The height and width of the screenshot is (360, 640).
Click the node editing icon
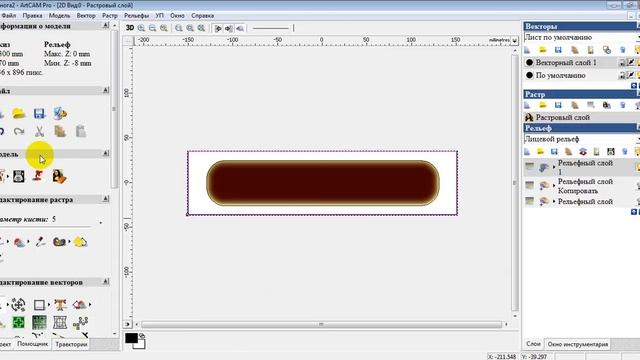tap(80, 322)
